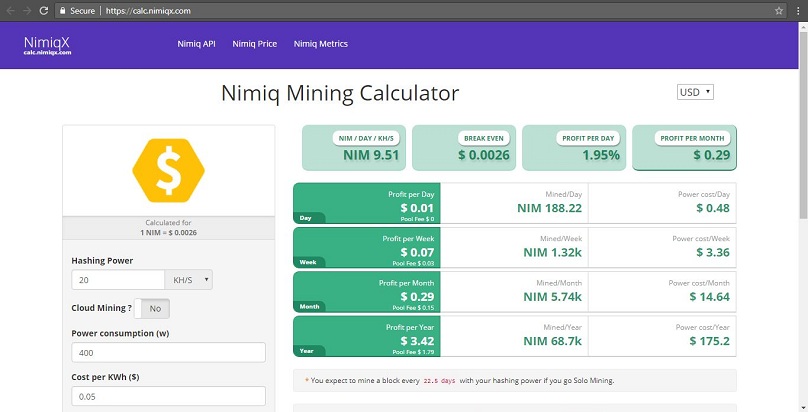The width and height of the screenshot is (808, 412).
Task: Click the Hashing Power label
Action: click(x=102, y=261)
